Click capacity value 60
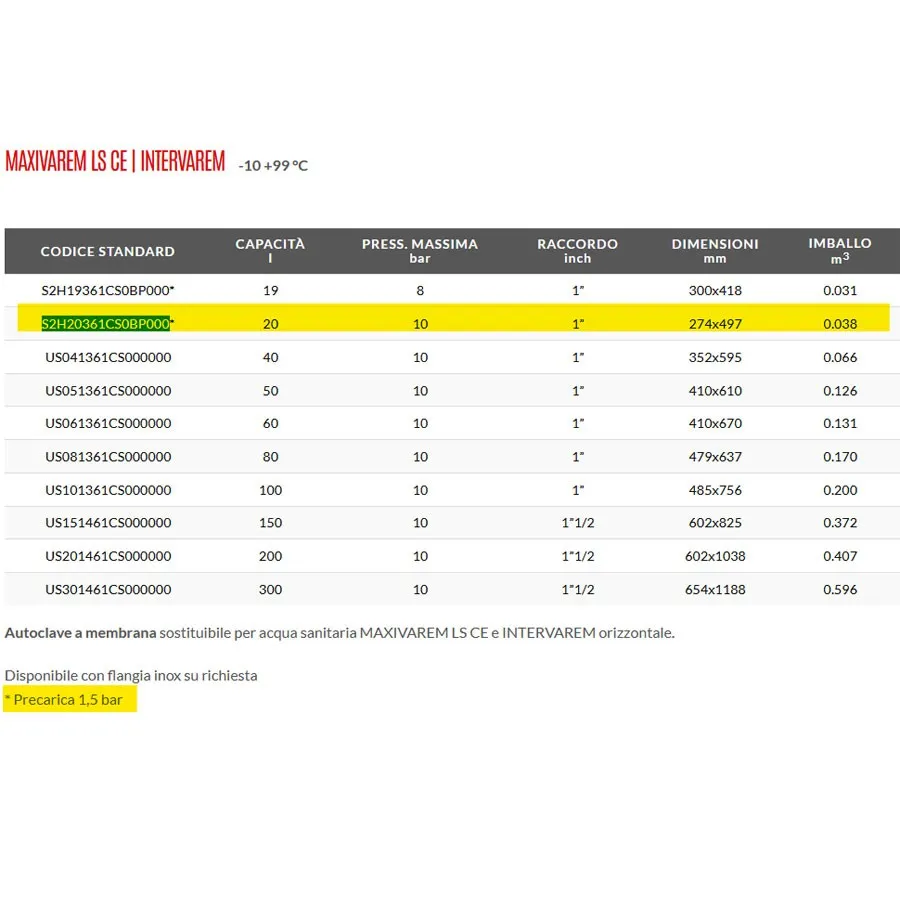The image size is (900, 900). pyautogui.click(x=270, y=424)
